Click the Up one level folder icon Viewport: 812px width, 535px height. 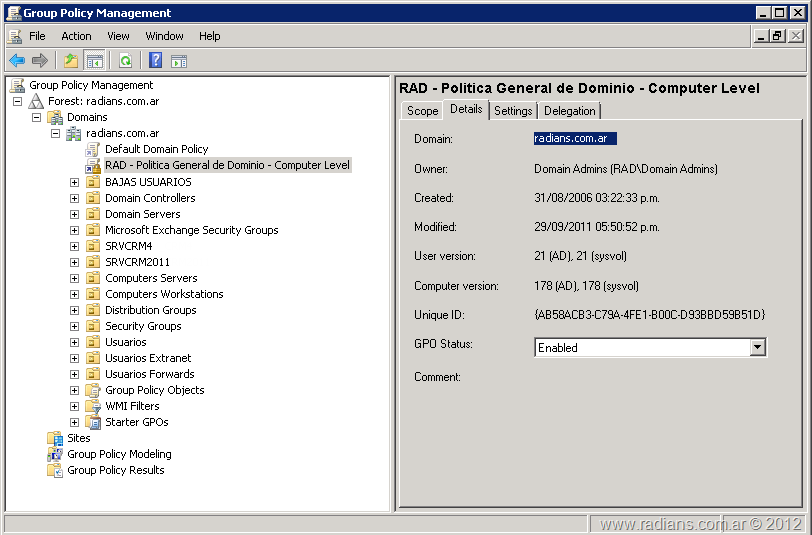tap(71, 61)
